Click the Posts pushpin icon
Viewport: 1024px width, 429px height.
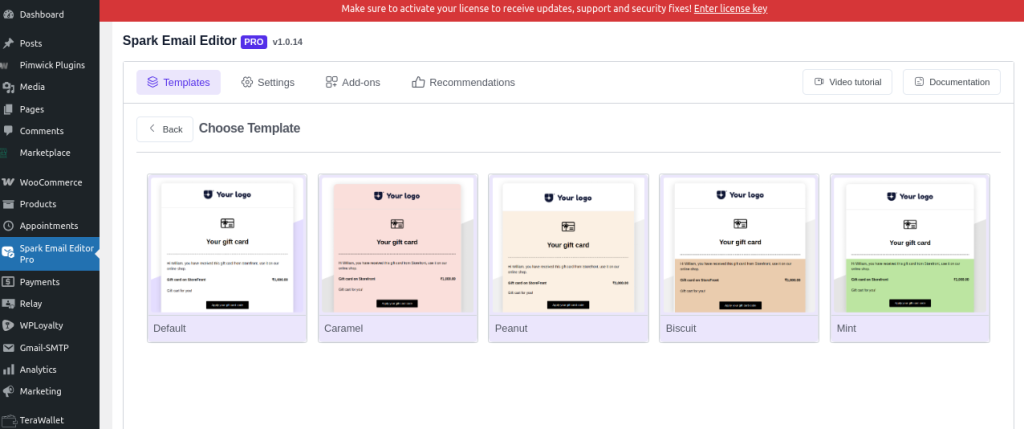coord(8,43)
